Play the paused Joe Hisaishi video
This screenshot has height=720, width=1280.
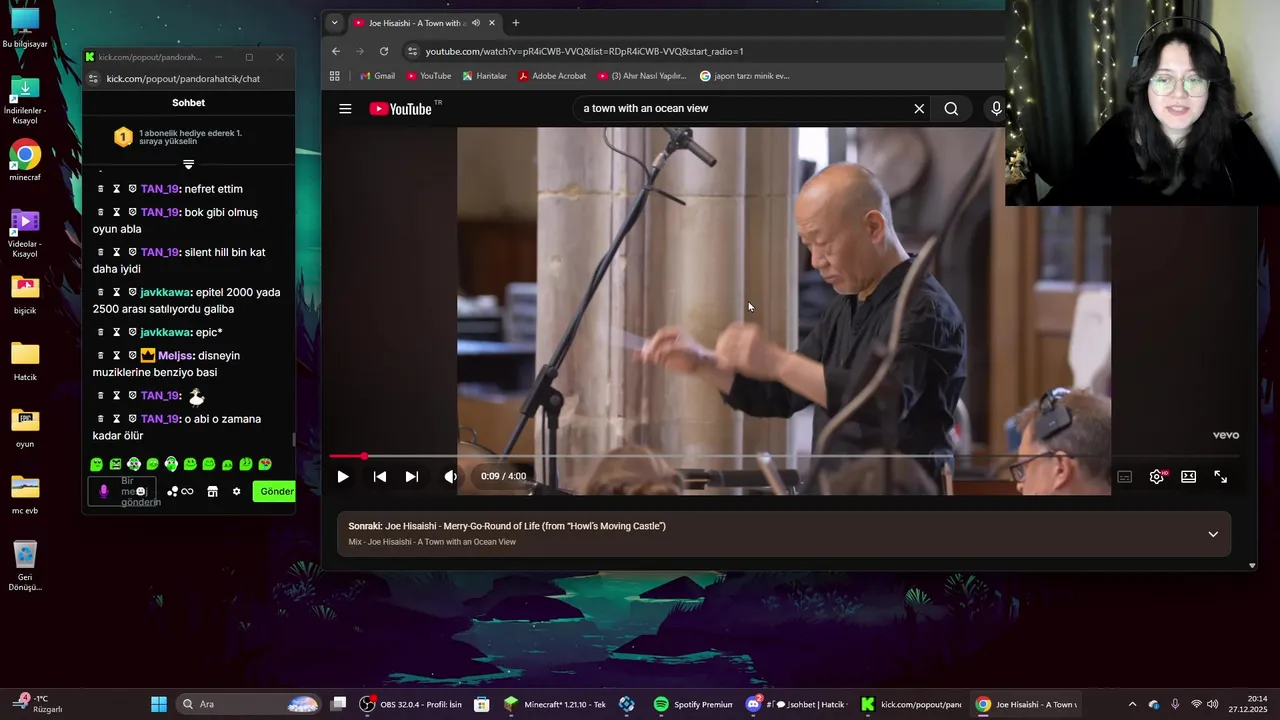click(343, 477)
